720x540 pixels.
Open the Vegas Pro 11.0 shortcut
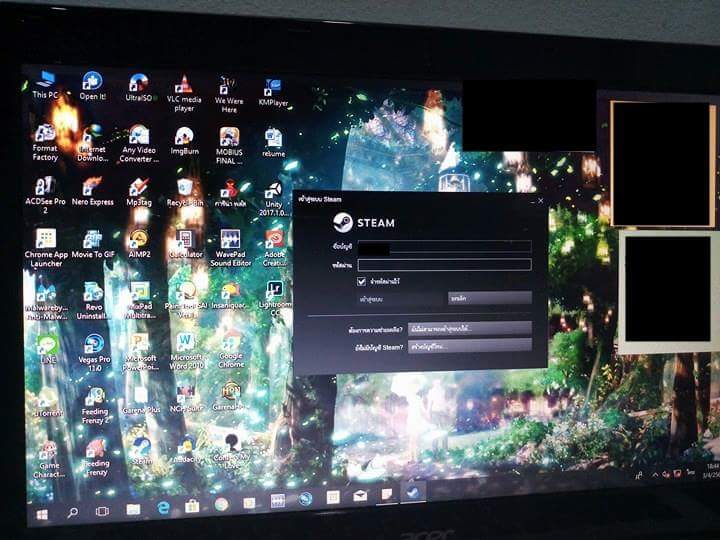tap(94, 353)
